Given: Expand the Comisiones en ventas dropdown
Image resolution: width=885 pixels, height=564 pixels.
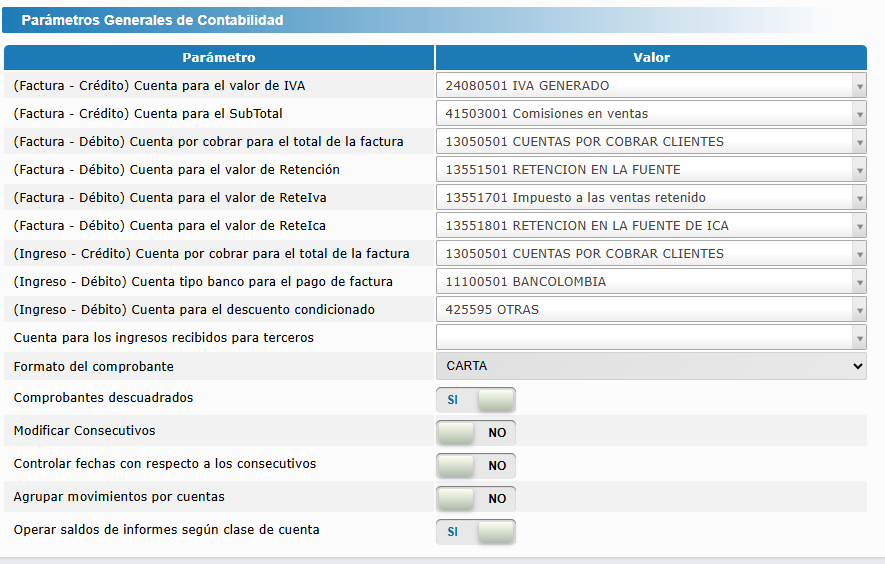Looking at the screenshot, I should 651,114.
